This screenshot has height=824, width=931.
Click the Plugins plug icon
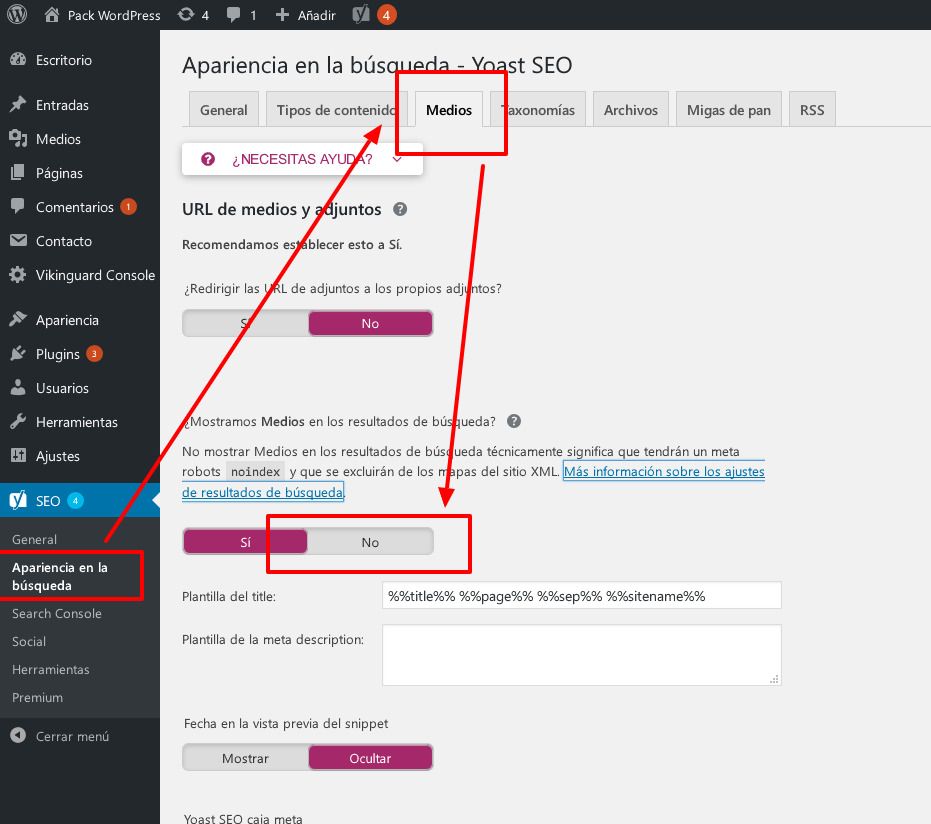[18, 353]
